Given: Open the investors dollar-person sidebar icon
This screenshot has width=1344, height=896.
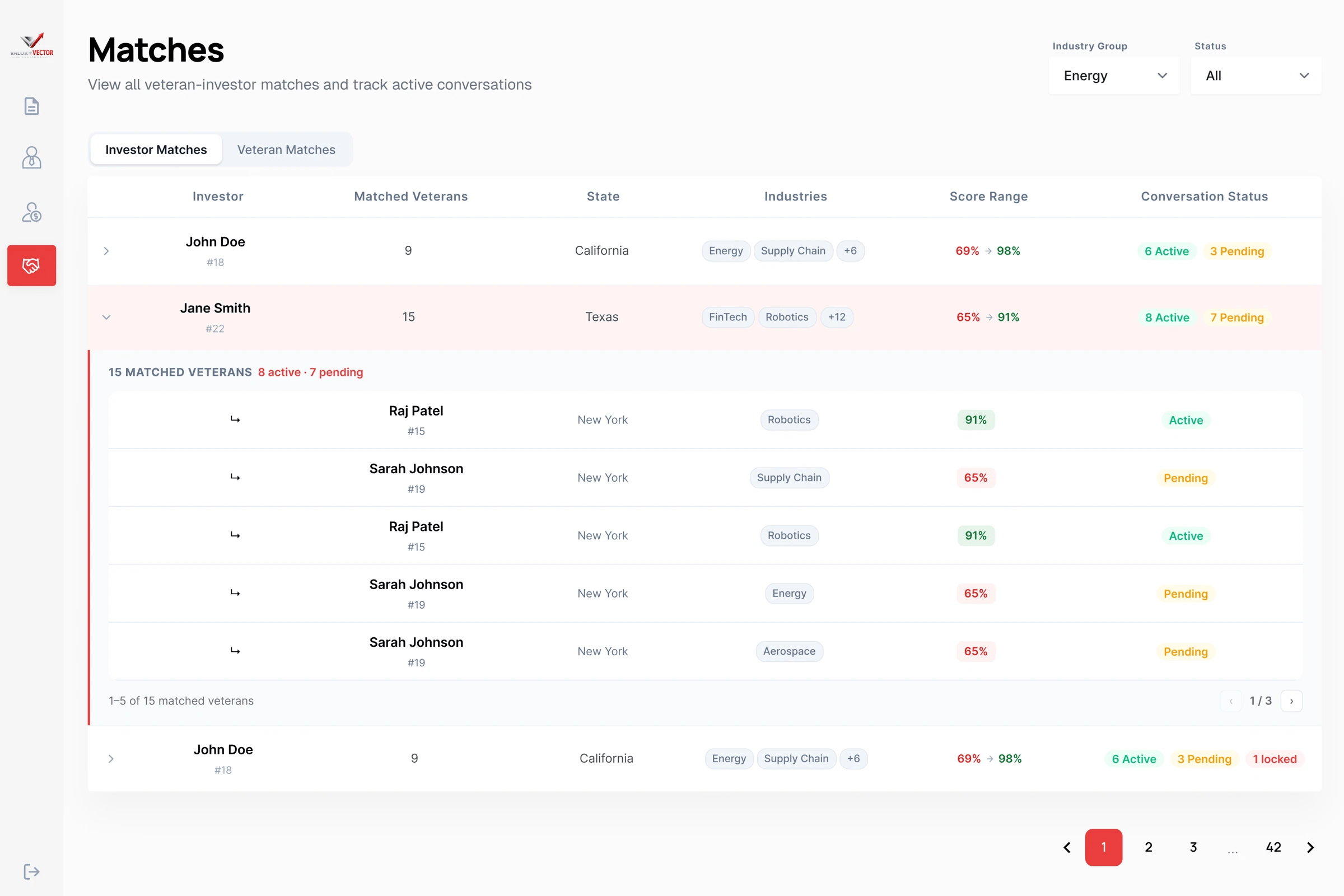Looking at the screenshot, I should [31, 212].
